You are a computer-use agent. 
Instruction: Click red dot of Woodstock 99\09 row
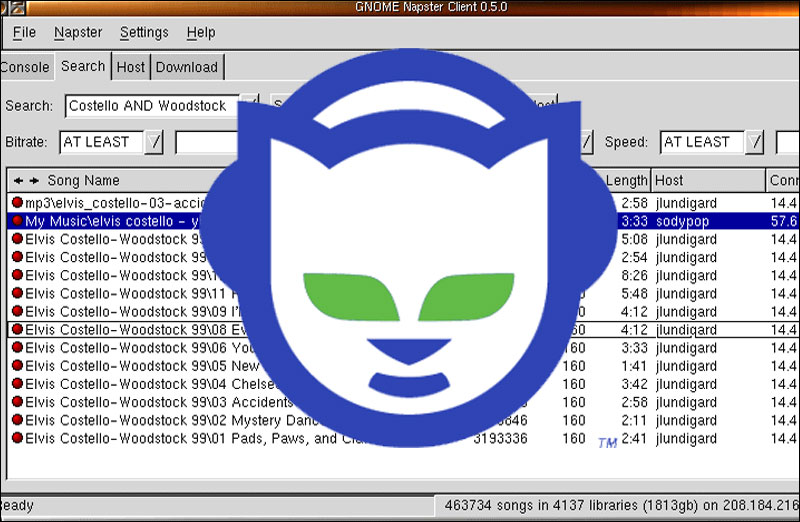[x=17, y=311]
